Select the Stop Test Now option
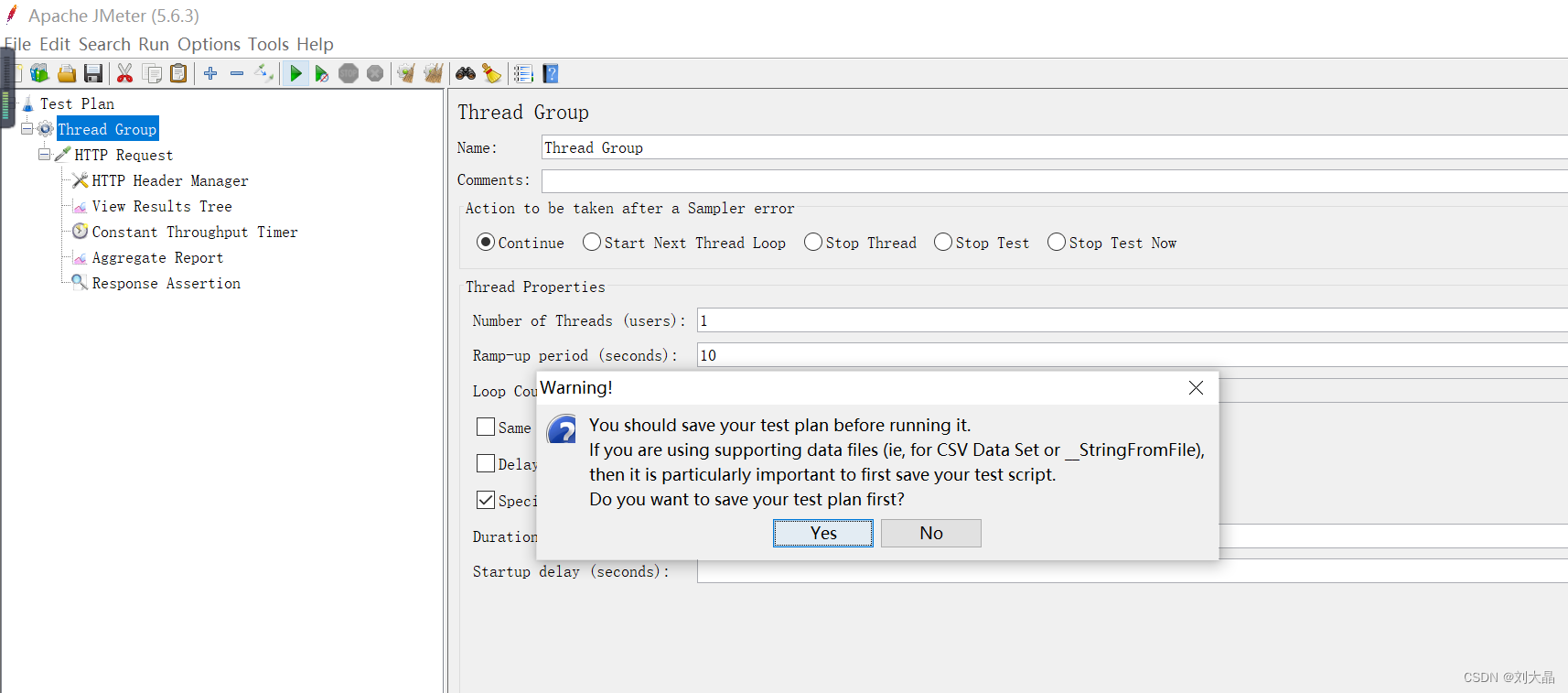The image size is (1568, 693). (x=1057, y=242)
